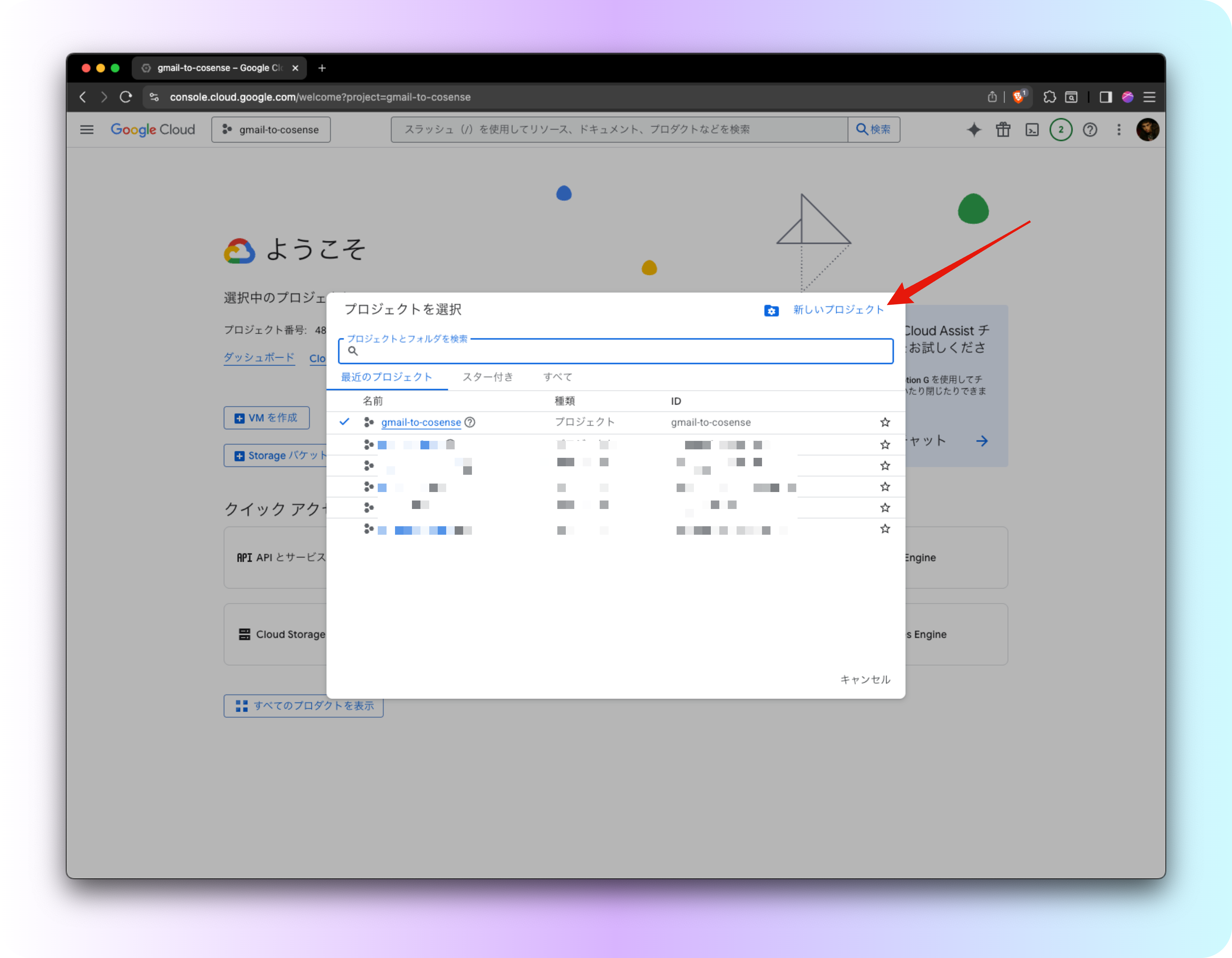Open the Google Cloud navigation hamburger menu
The width and height of the screenshot is (1232, 958).
[87, 130]
